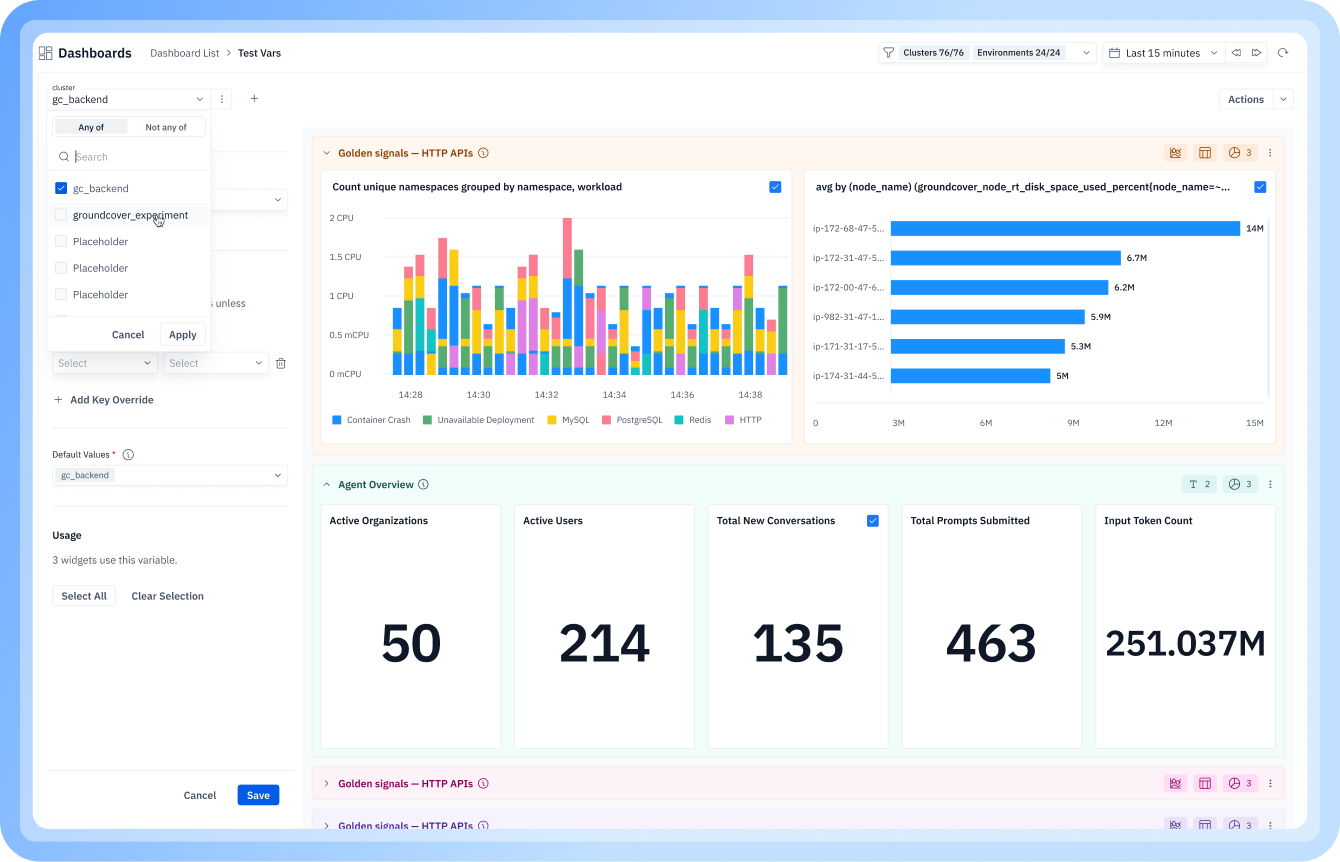
Task: Step time range forward arrow icon
Action: coord(1257,53)
